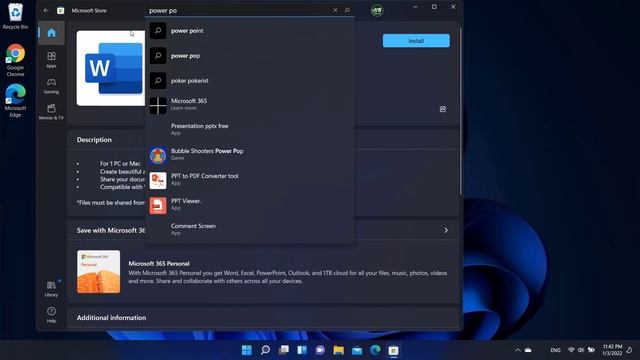This screenshot has width=640, height=360.
Task: Click the Description heading
Action: coord(94,140)
